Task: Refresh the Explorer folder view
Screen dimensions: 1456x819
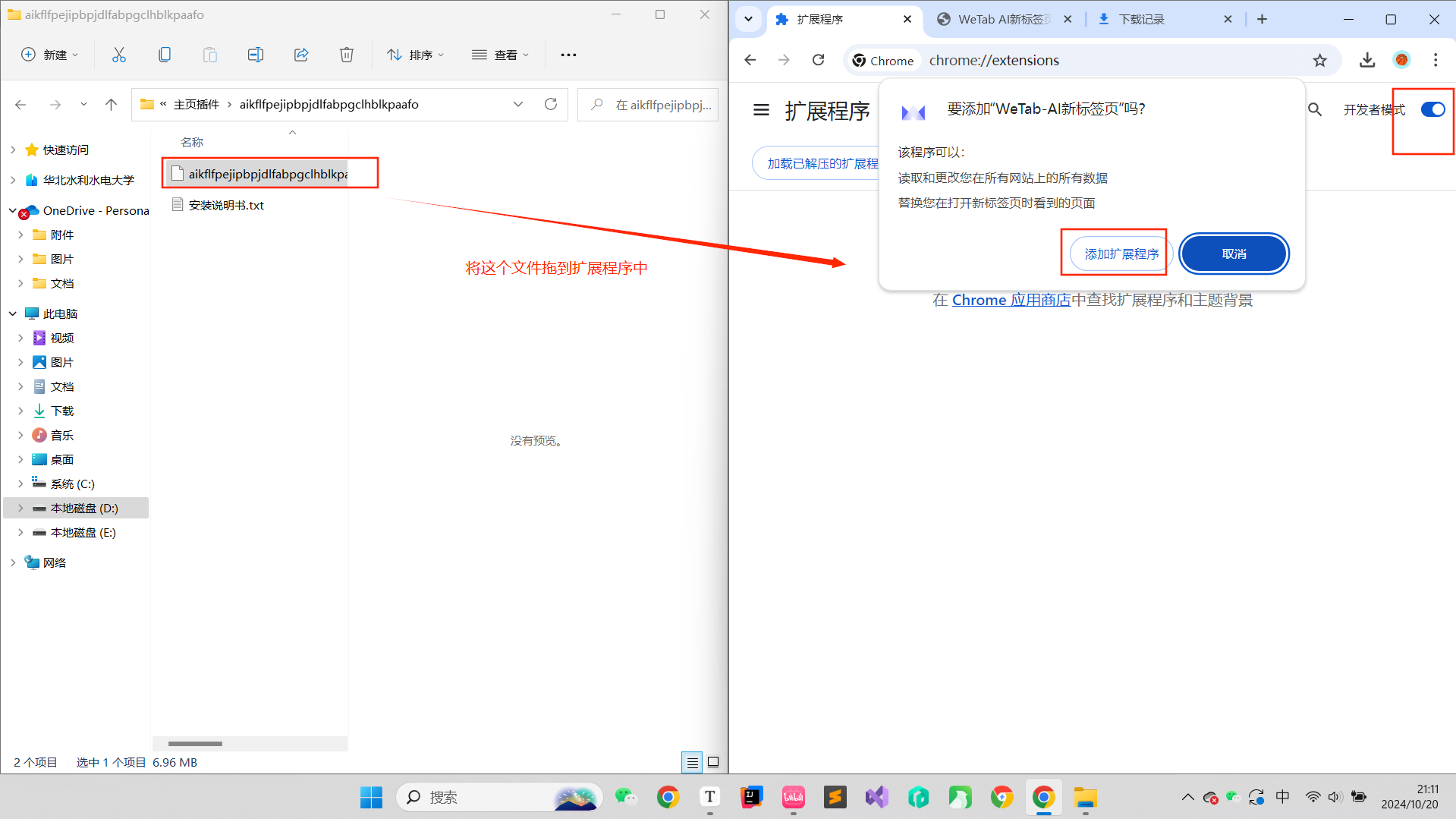Action: [551, 104]
